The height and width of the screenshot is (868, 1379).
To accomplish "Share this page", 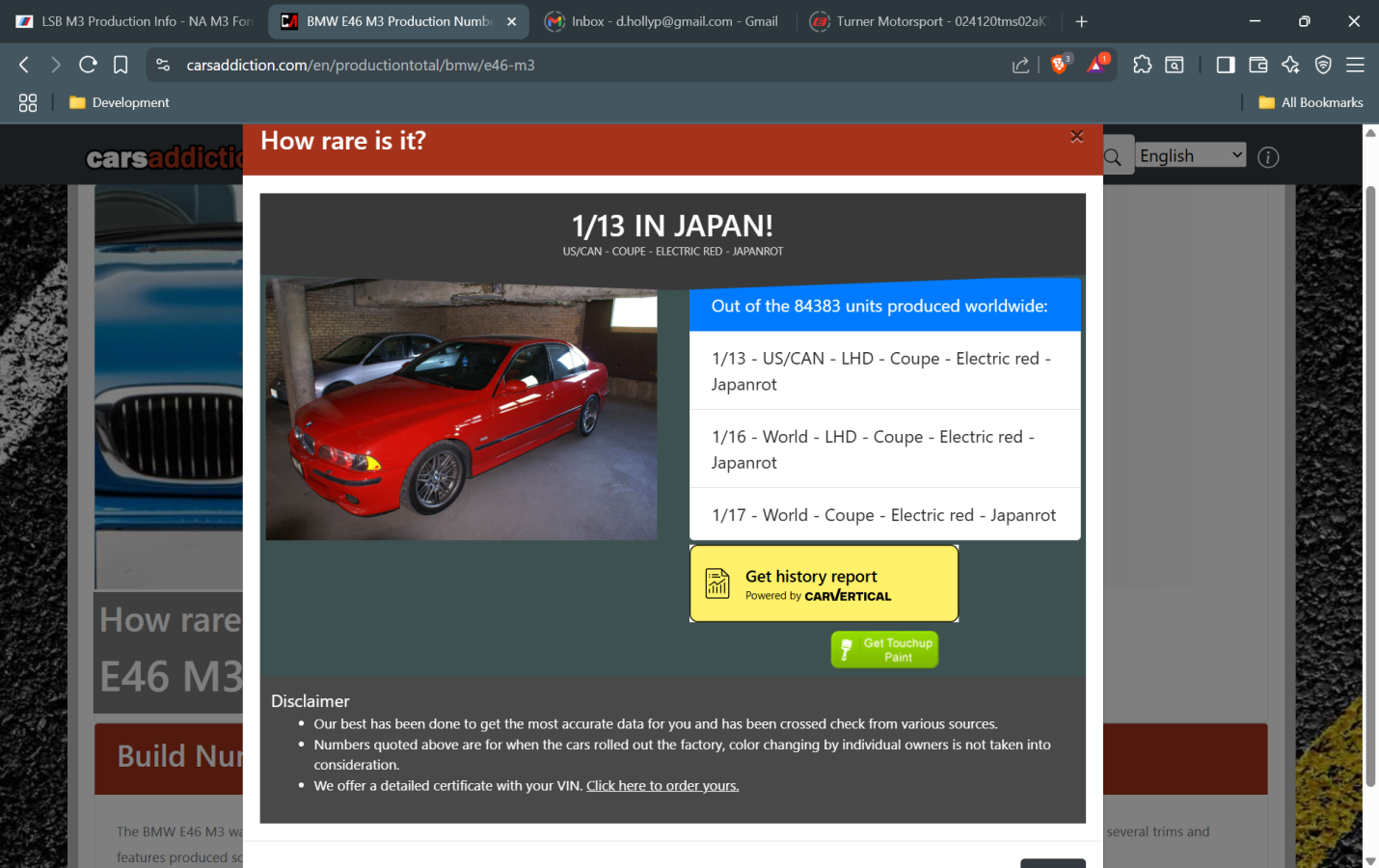I will [1020, 65].
